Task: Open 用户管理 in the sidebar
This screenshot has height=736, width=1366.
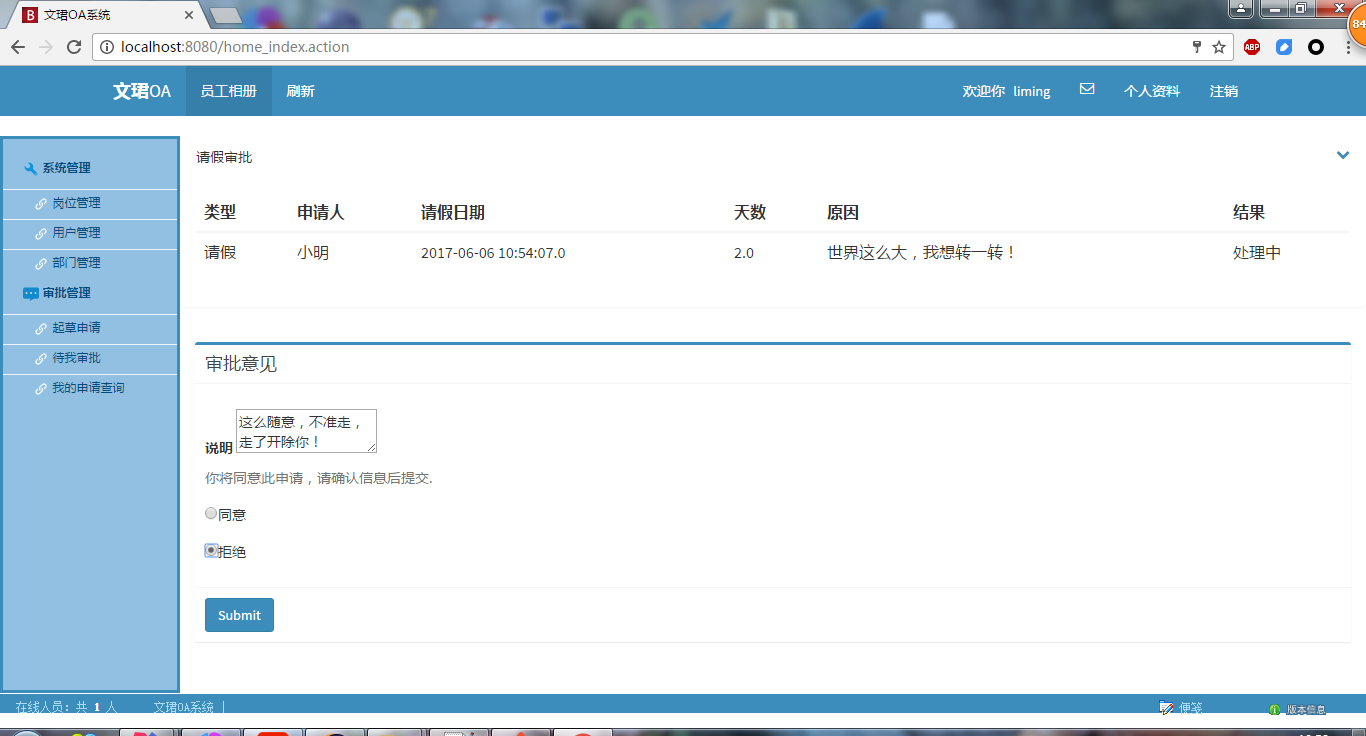Action: 76,233
